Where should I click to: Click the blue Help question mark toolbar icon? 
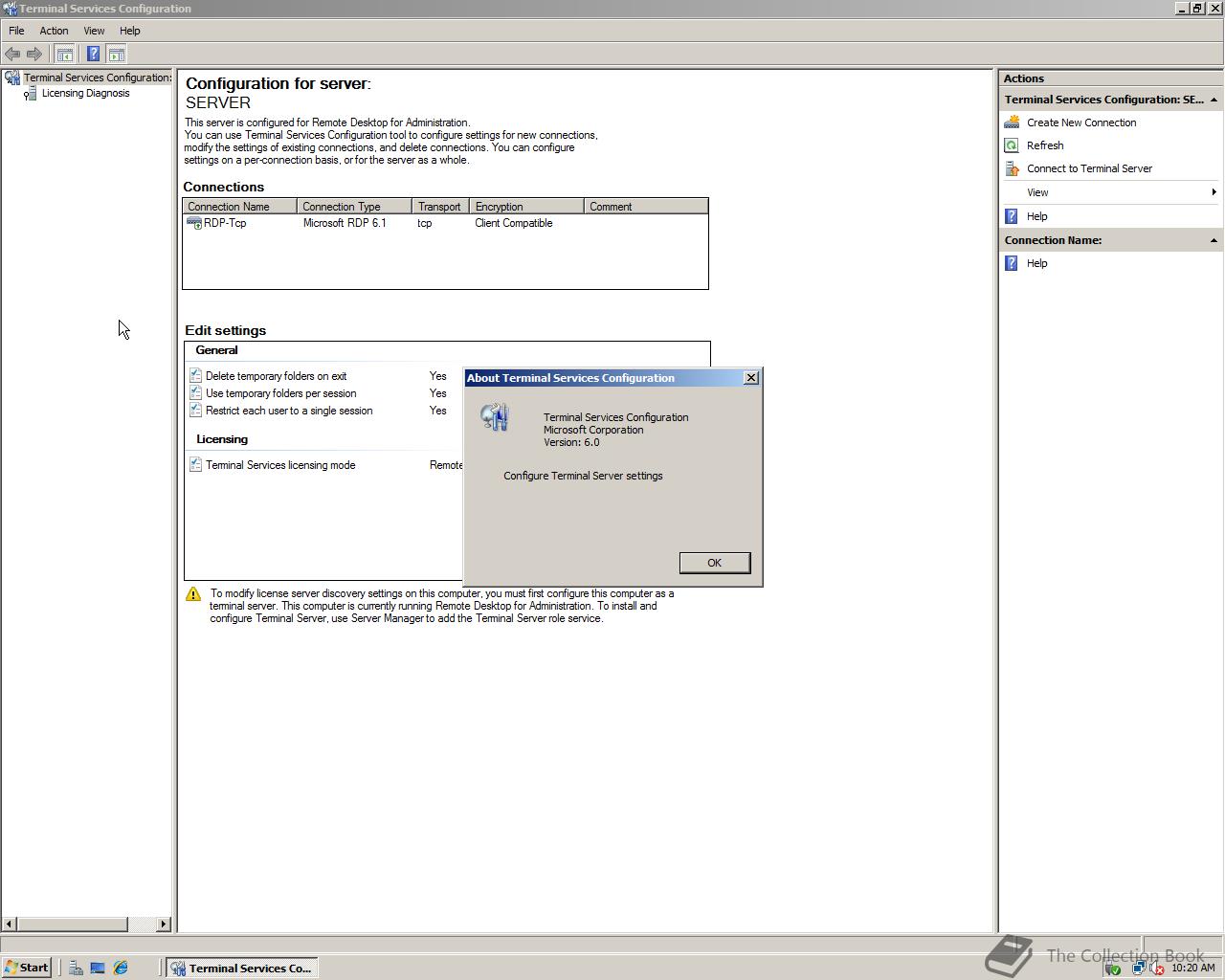tap(93, 55)
